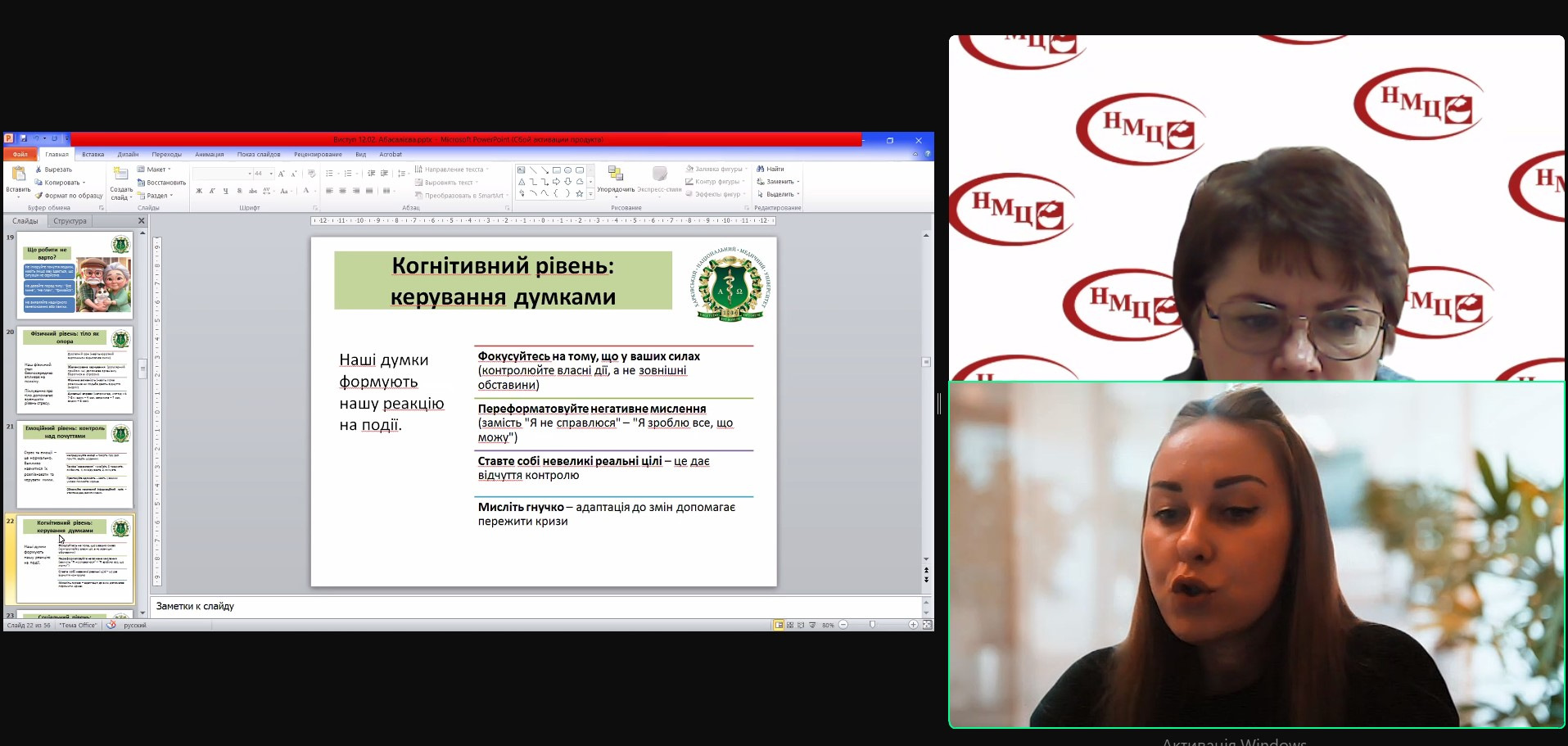The width and height of the screenshot is (1568, 746).
Task: Open the Replace (Заменить) dropdown arrow
Action: click(798, 182)
